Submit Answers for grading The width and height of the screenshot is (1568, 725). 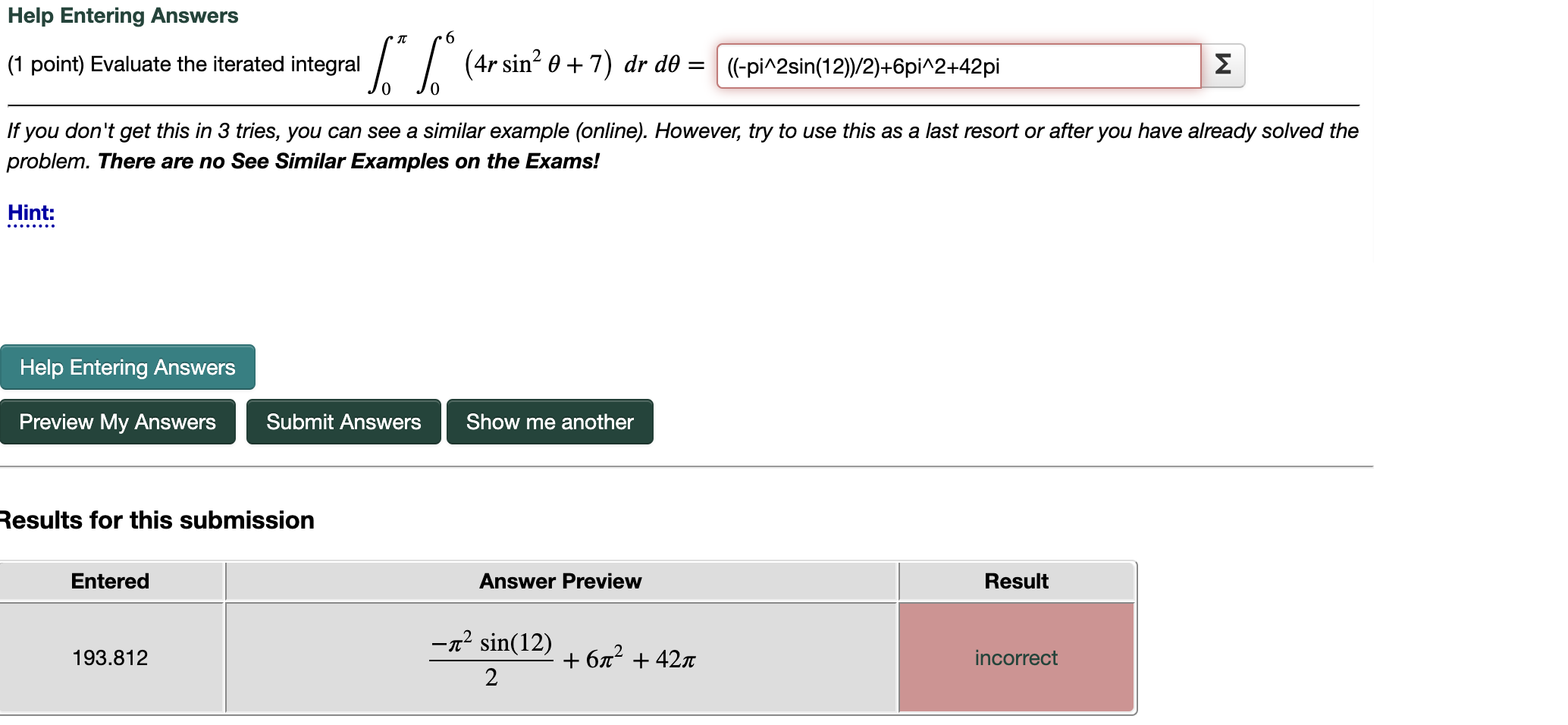(343, 422)
